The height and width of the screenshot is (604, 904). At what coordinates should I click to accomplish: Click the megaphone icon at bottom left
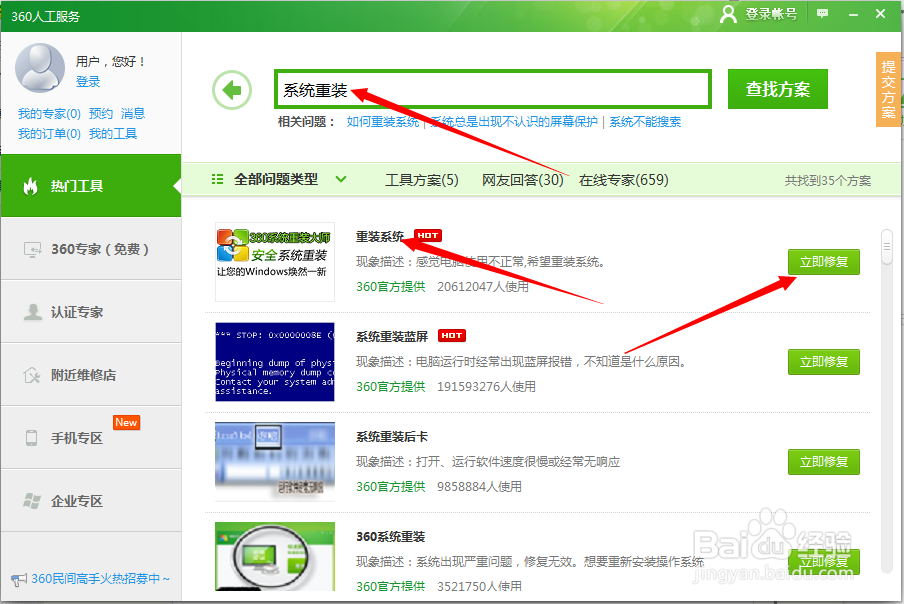[19, 579]
